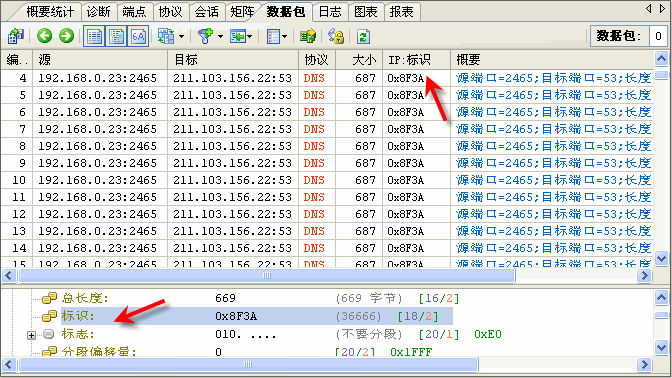This screenshot has width=672, height=378.
Task: Go back with the green left arrow
Action: 45,36
